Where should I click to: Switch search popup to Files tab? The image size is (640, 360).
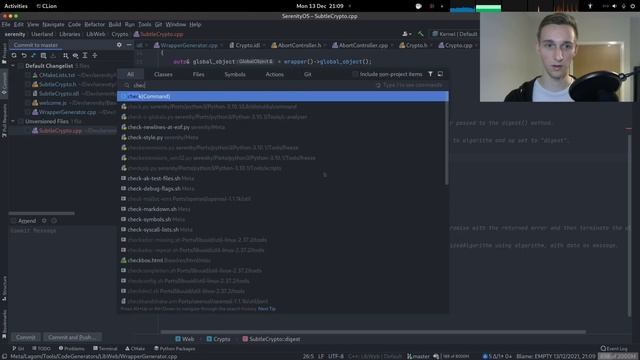point(199,74)
